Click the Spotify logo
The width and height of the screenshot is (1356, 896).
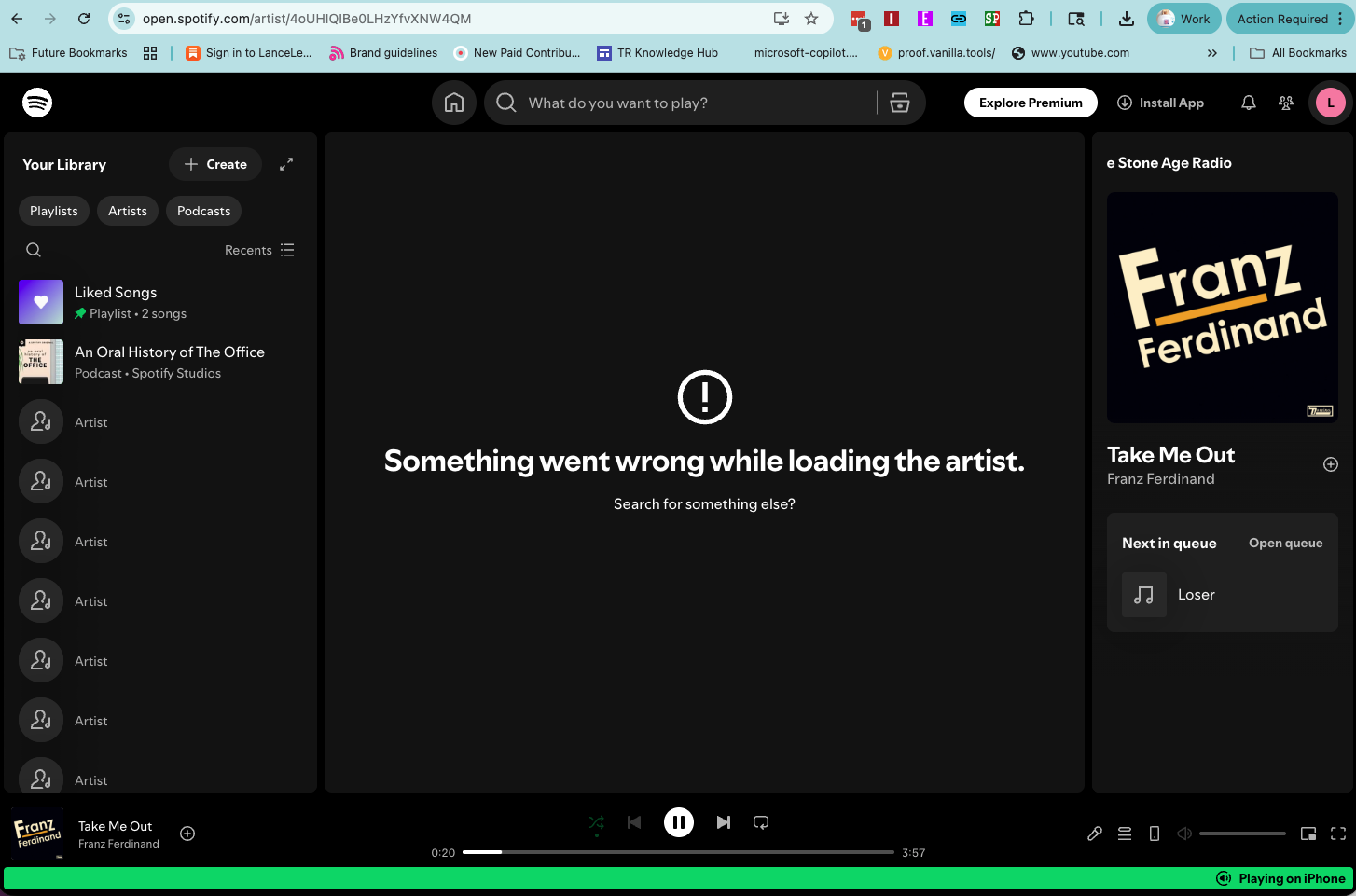pos(37,103)
